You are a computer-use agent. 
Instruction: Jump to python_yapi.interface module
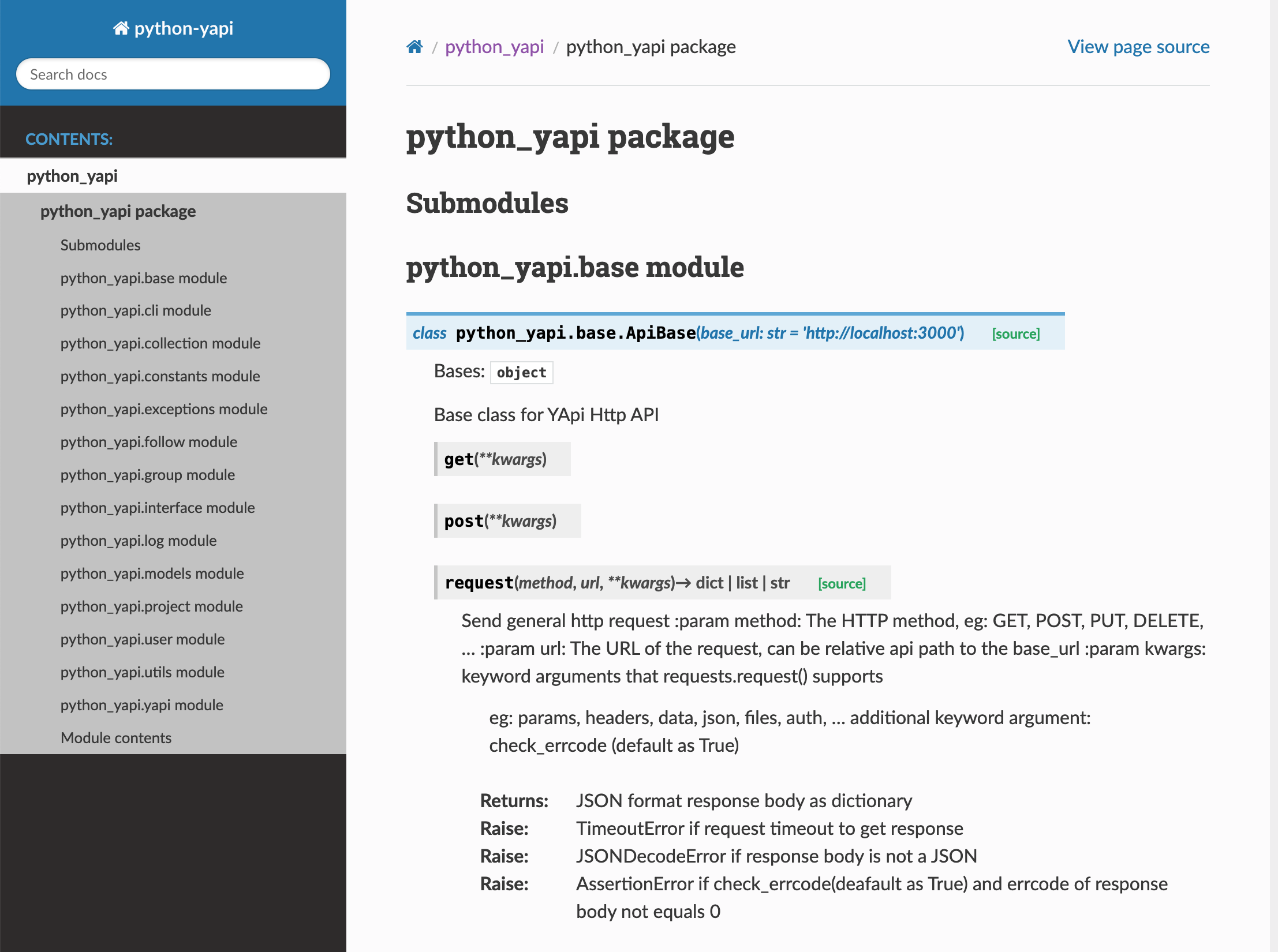click(x=158, y=508)
